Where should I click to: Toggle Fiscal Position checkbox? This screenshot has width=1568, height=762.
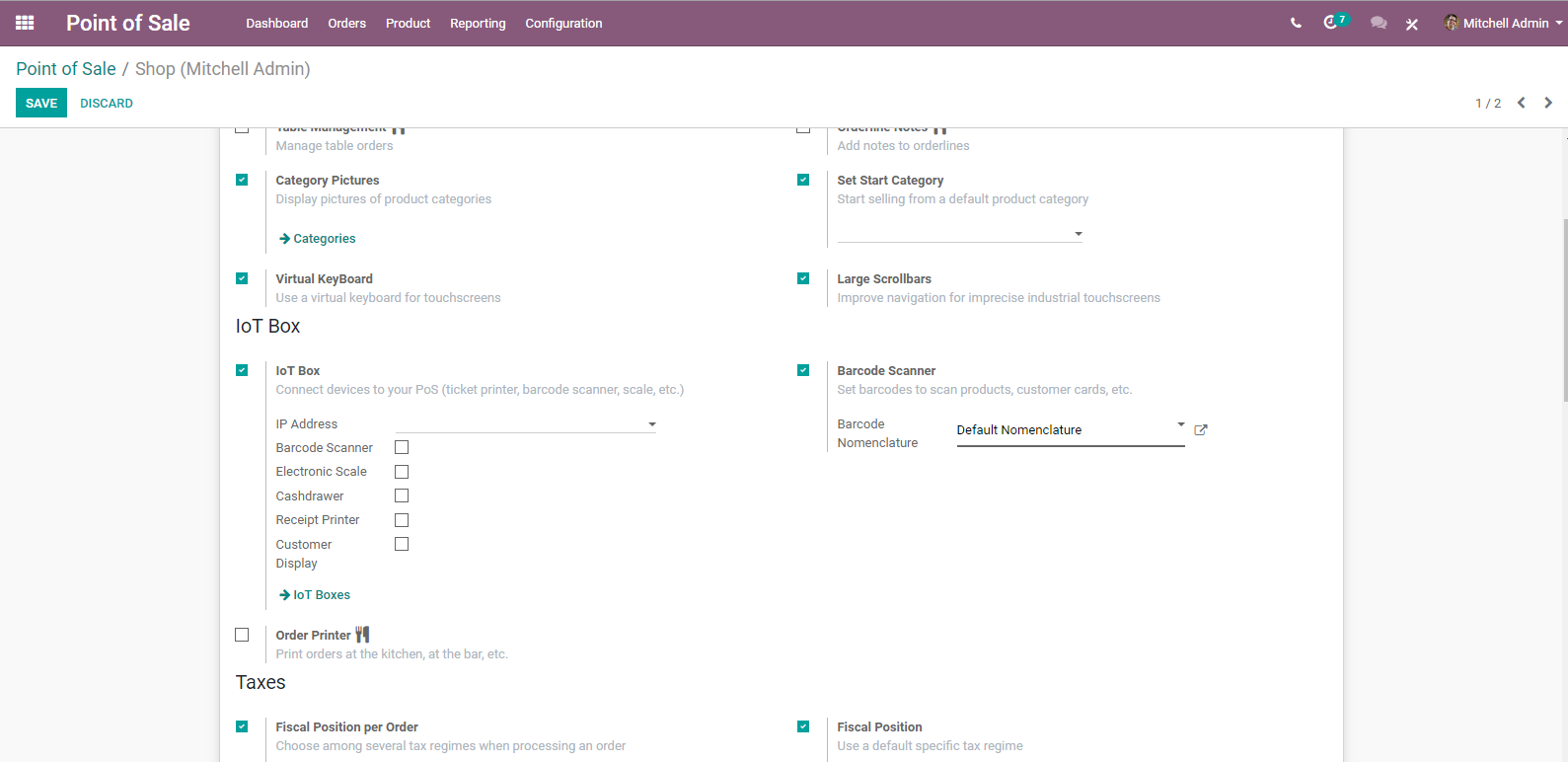(x=803, y=726)
